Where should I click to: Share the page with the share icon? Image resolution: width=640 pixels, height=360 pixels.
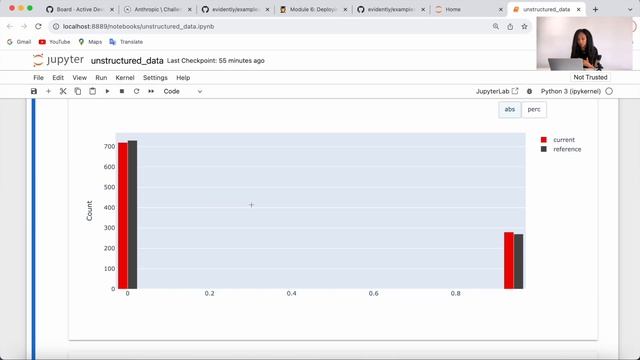coord(510,27)
